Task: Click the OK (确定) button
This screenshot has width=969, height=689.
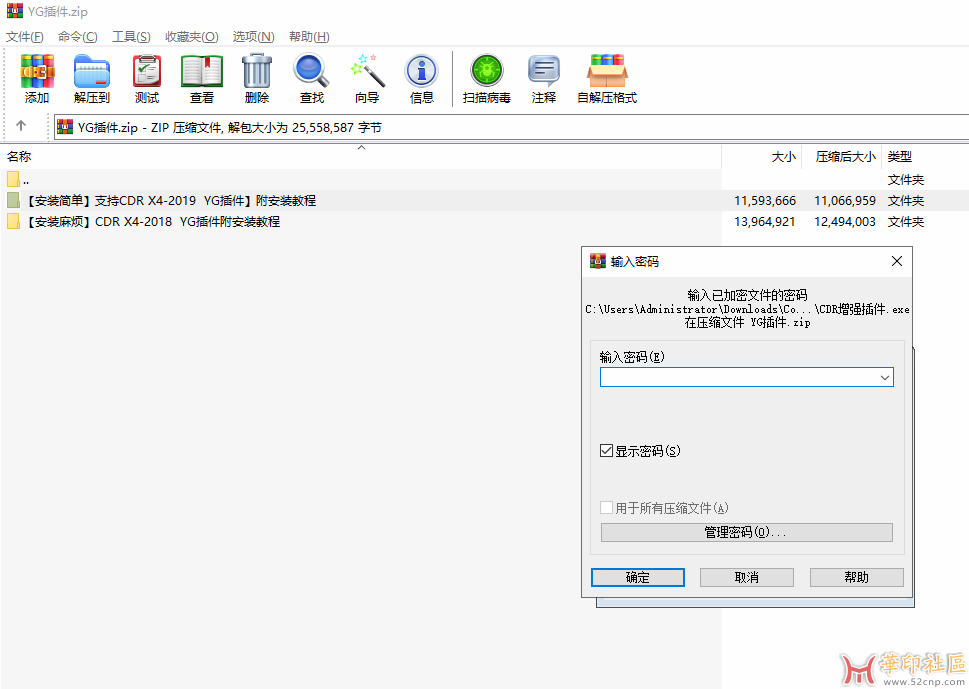Action: (x=638, y=577)
